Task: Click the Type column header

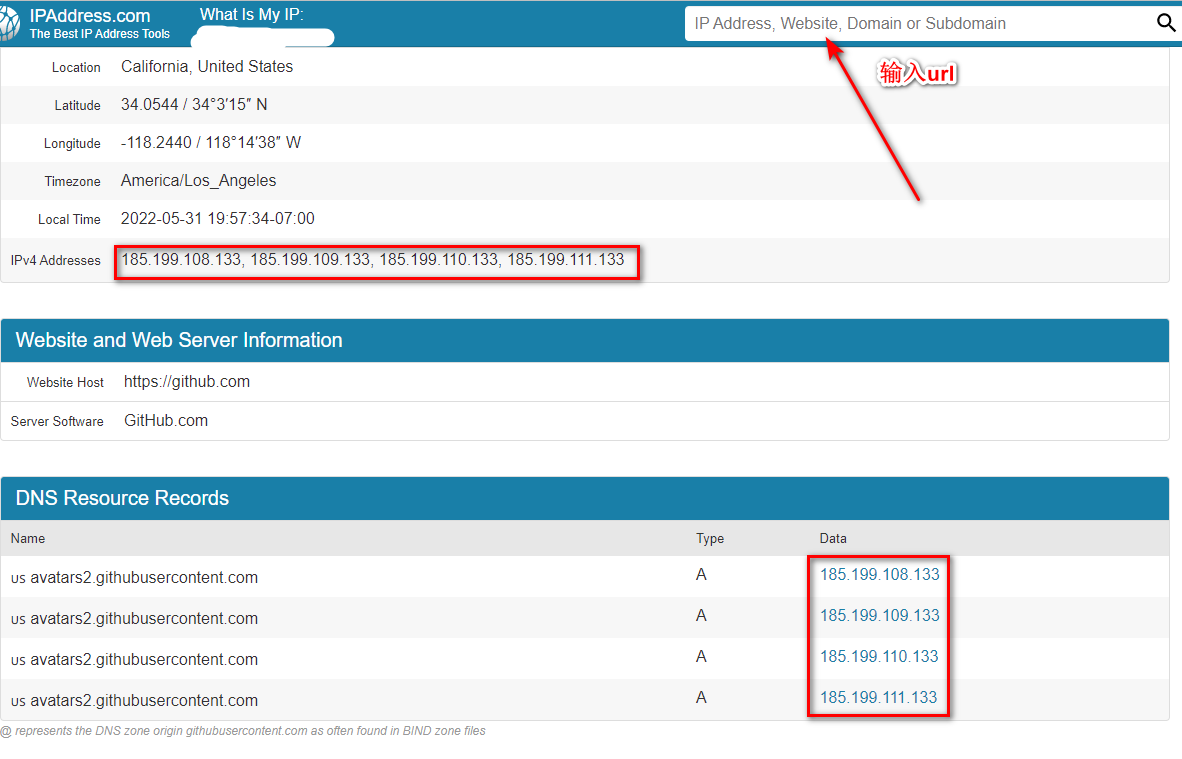Action: [x=709, y=538]
